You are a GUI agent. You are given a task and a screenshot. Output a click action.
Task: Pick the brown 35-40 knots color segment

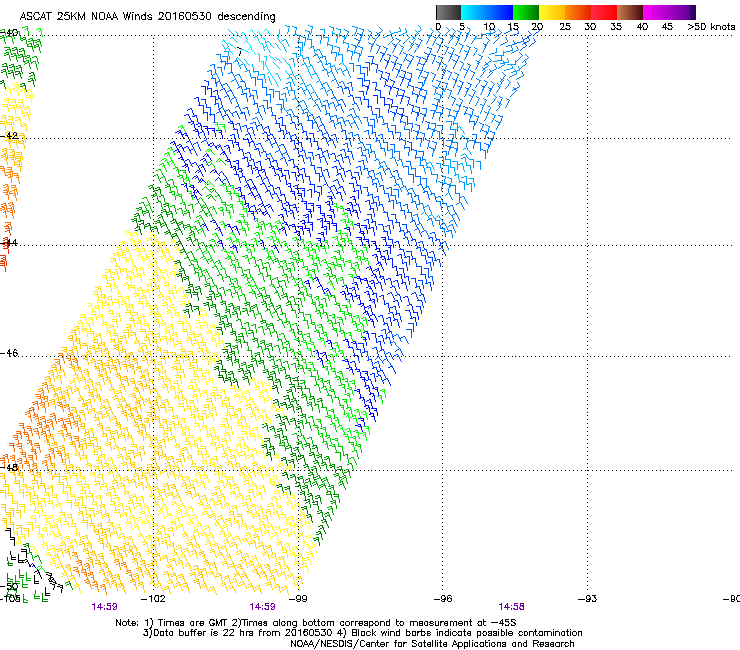click(630, 12)
